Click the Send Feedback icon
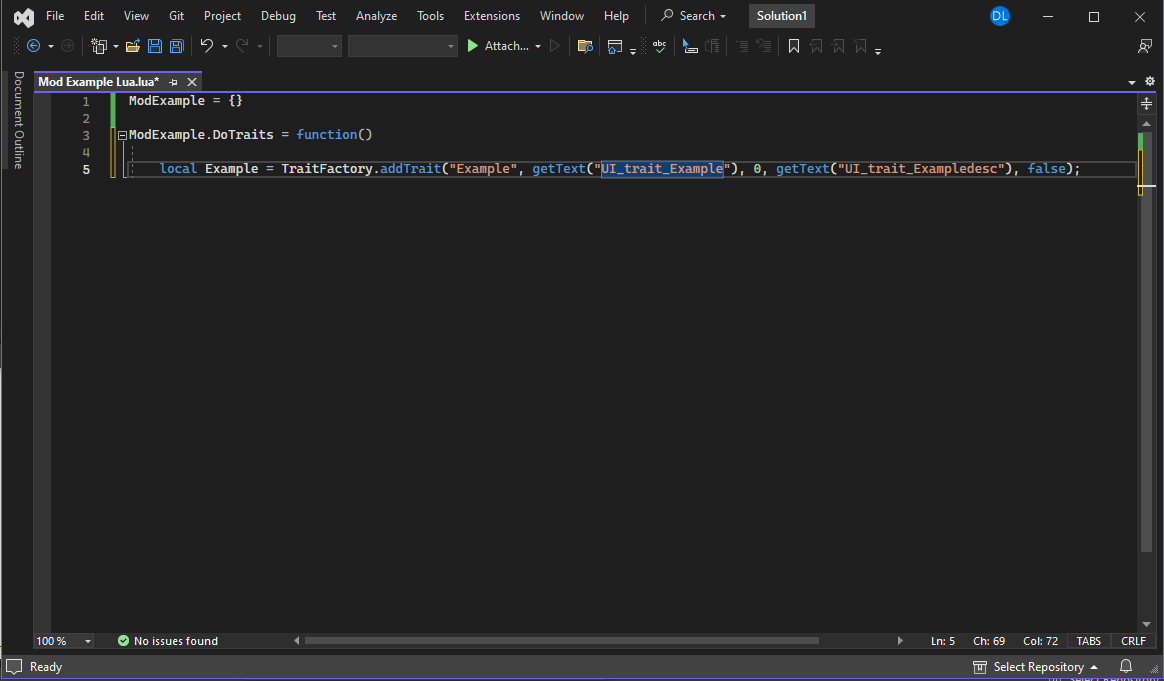1164x681 pixels. click(x=1145, y=46)
